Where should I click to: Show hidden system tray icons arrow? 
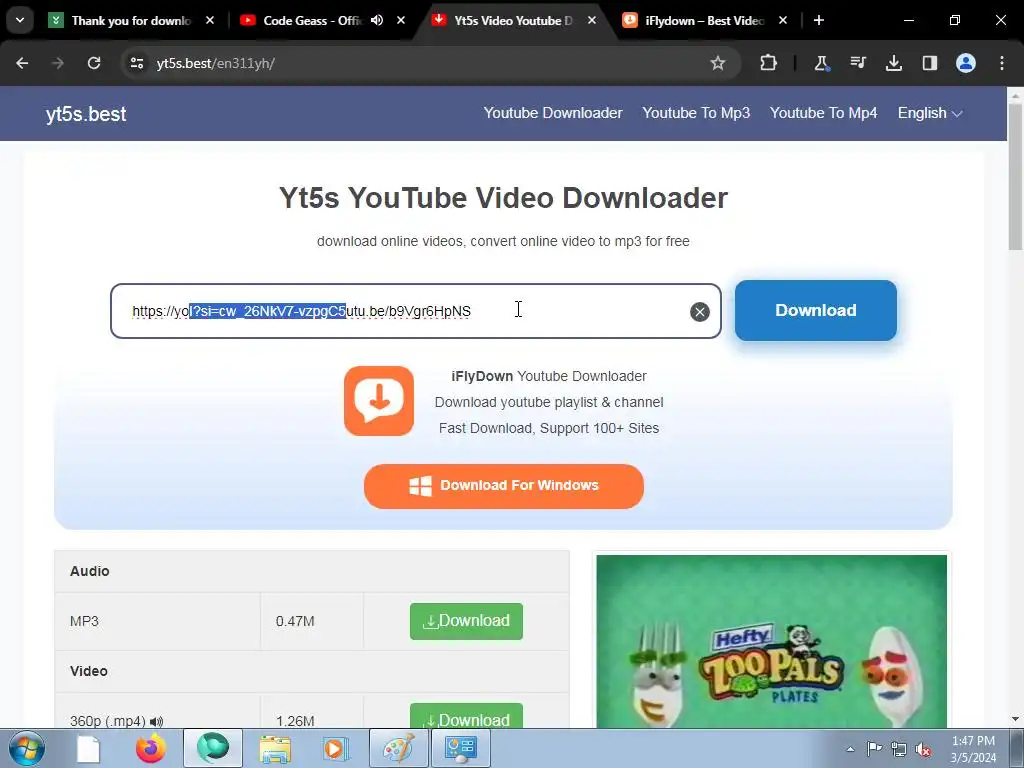pyautogui.click(x=850, y=749)
